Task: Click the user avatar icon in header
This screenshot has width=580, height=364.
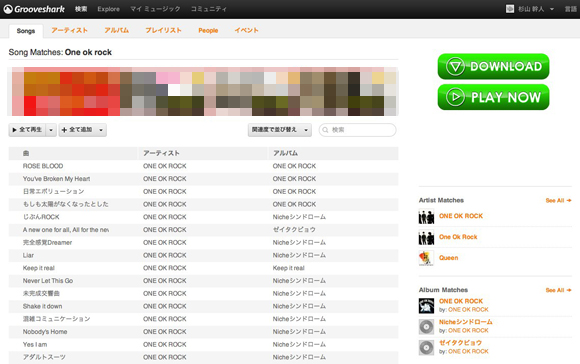Action: [510, 9]
